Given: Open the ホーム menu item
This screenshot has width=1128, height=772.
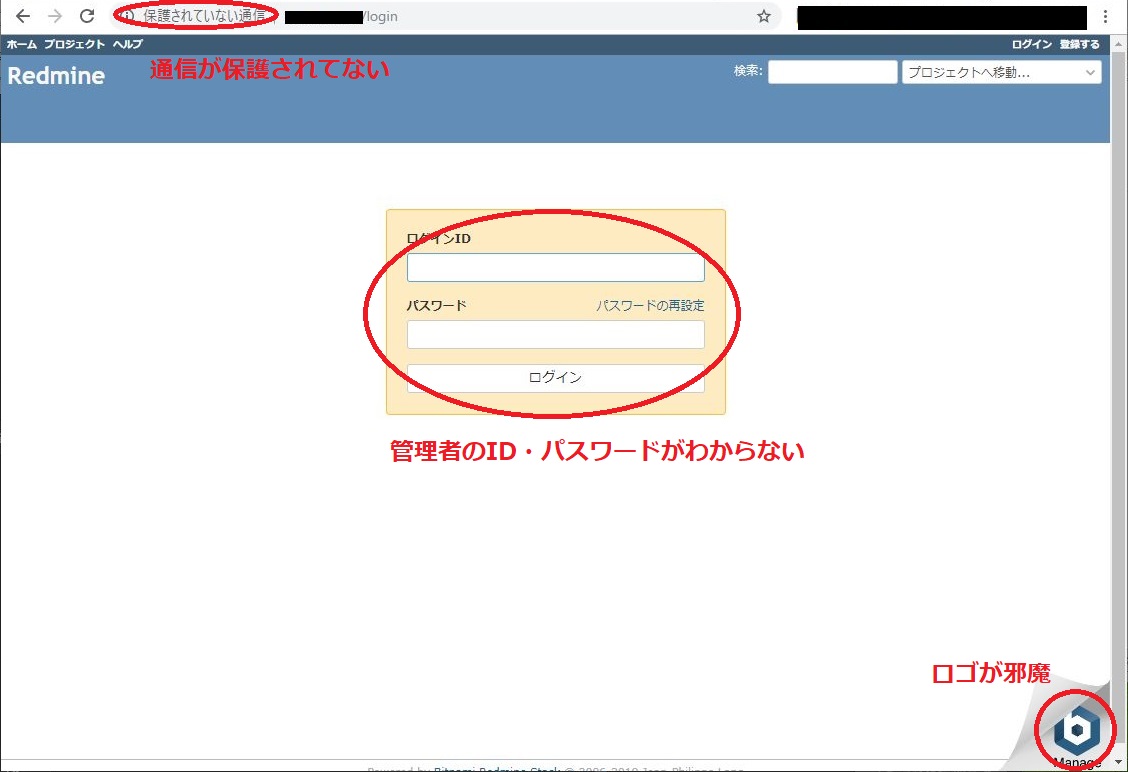Looking at the screenshot, I should click(x=22, y=44).
